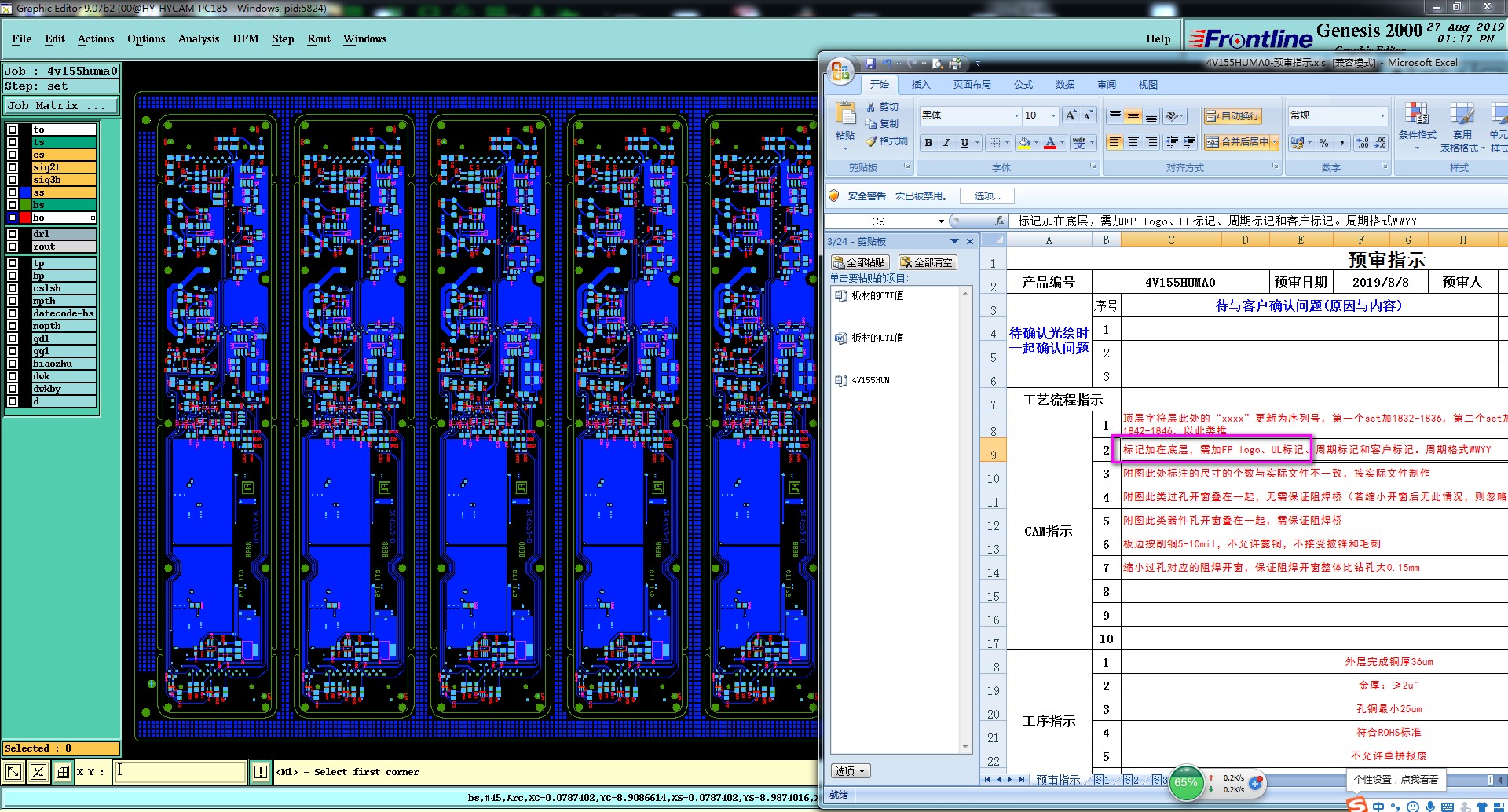Switch to the 插入 ribbon tab

coord(921,85)
